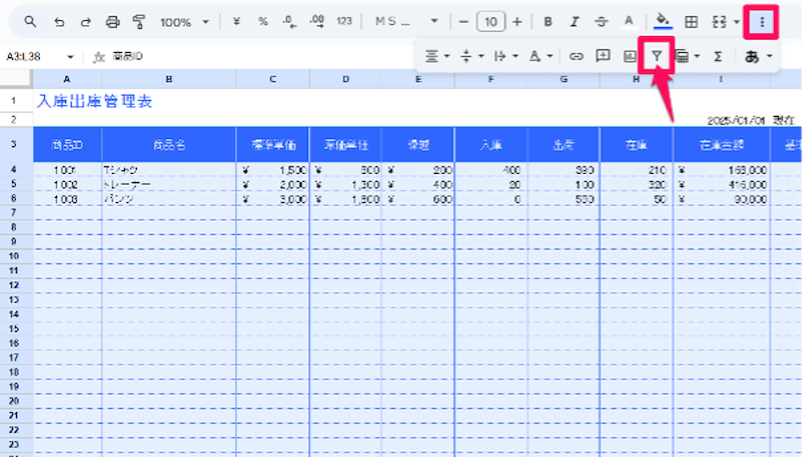Select column C header
Image resolution: width=804 pixels, height=457 pixels.
point(272,79)
